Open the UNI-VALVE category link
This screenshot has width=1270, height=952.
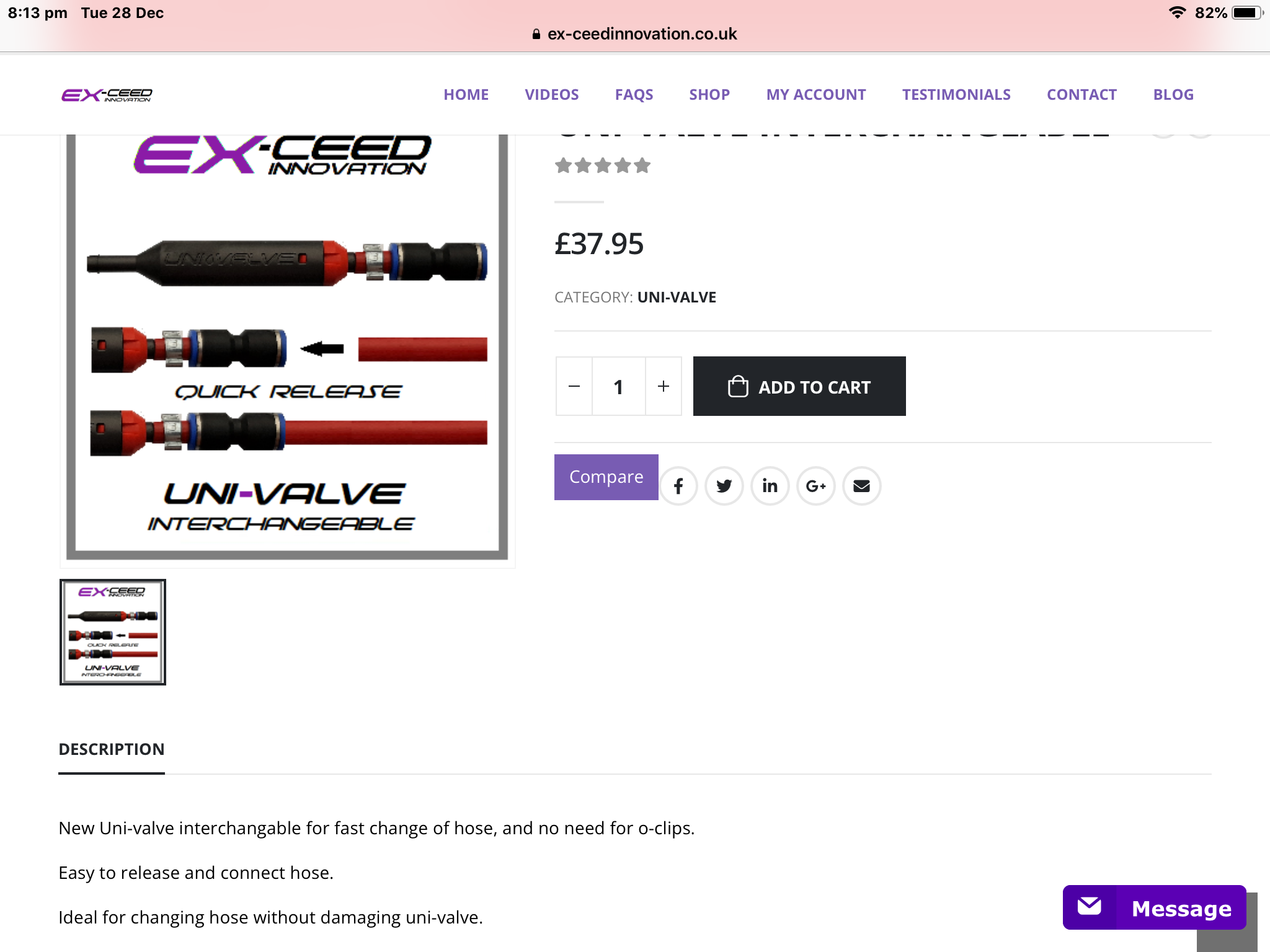pyautogui.click(x=677, y=297)
